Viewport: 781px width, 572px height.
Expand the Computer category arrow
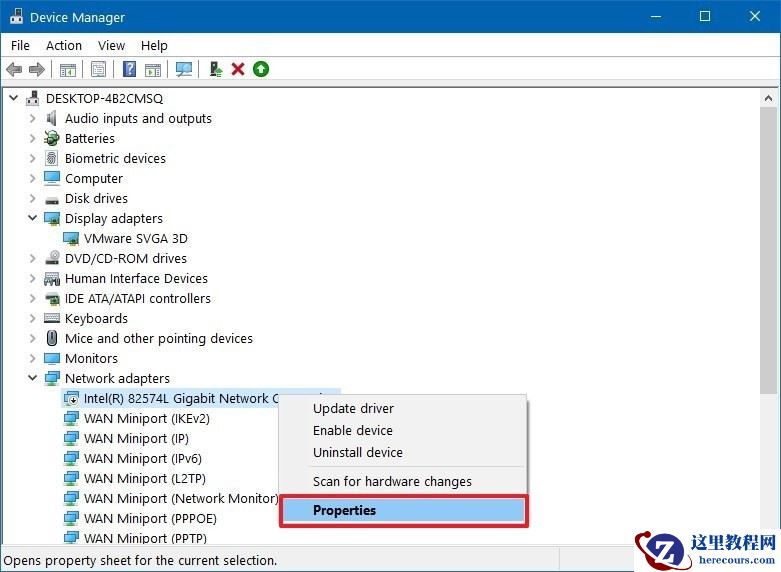click(32, 178)
